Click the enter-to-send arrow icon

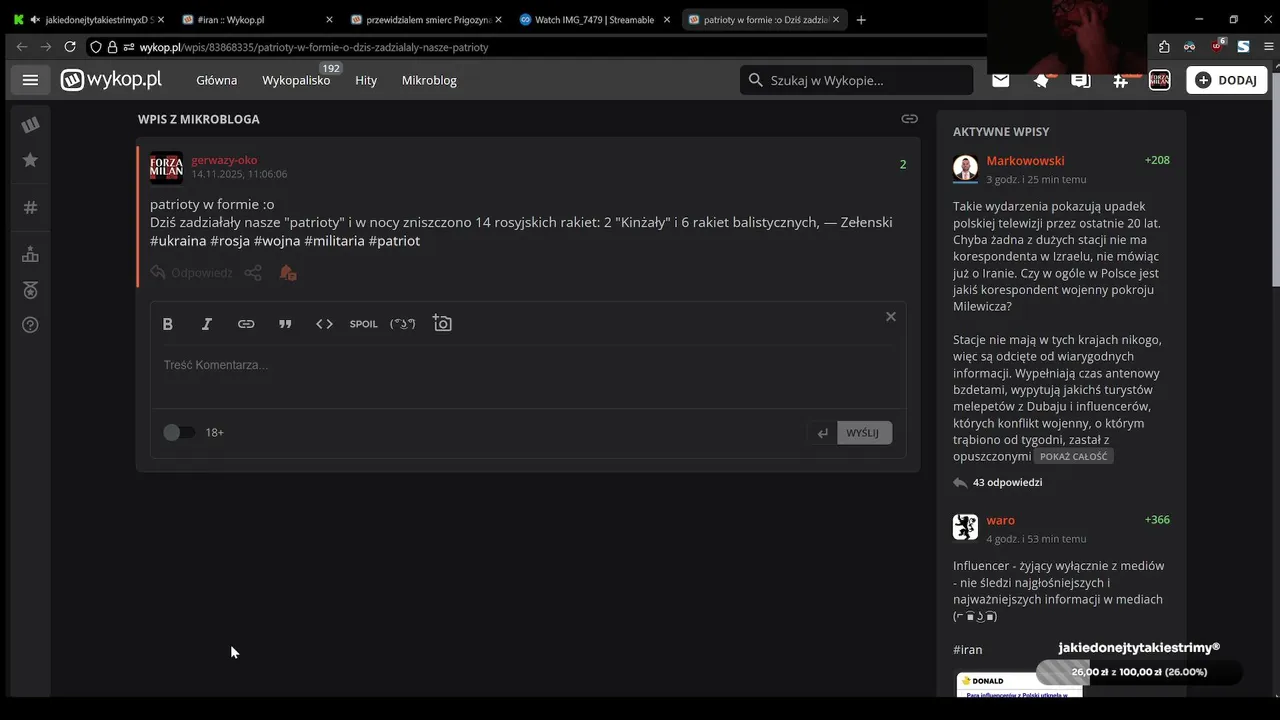click(822, 433)
